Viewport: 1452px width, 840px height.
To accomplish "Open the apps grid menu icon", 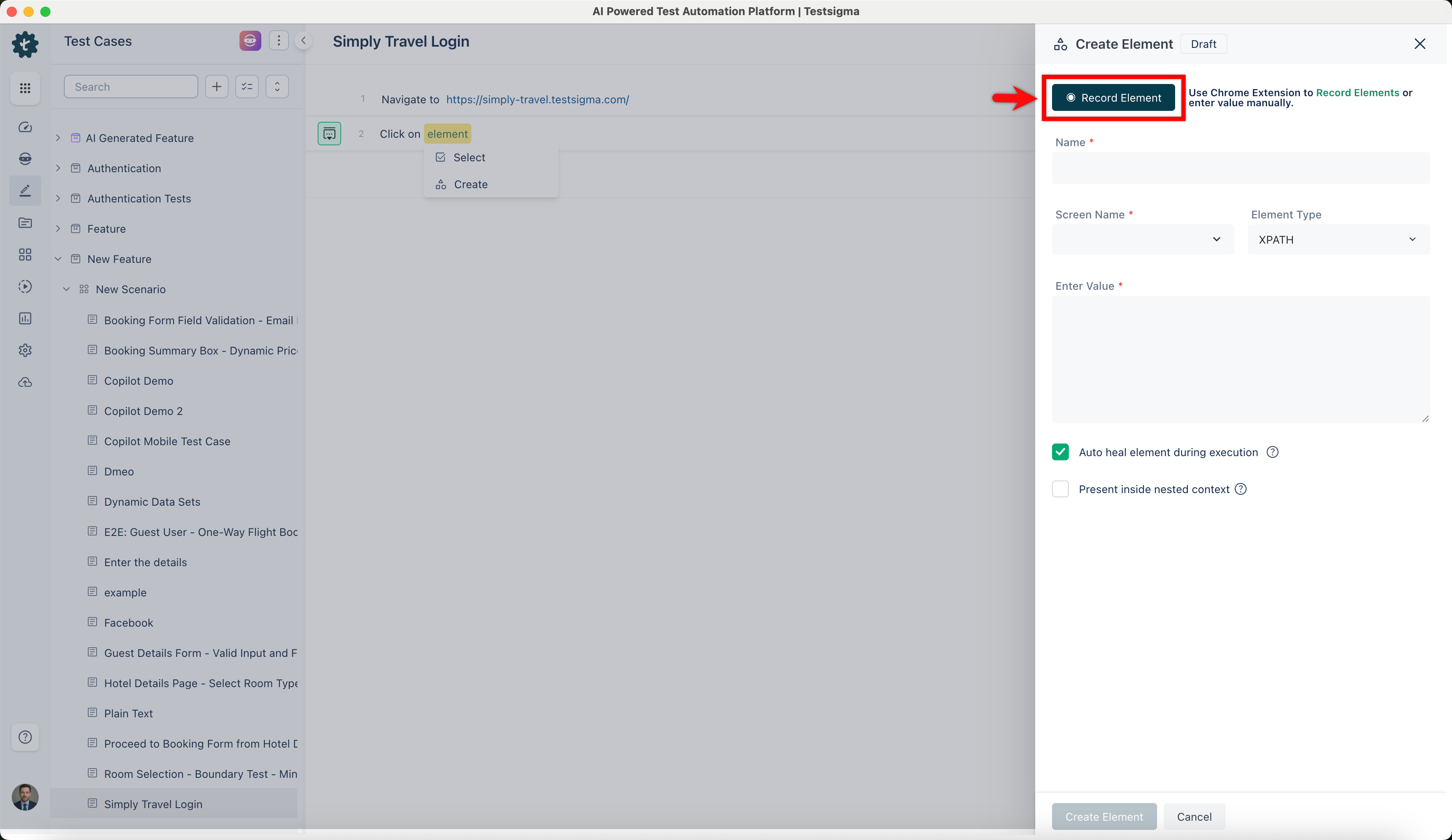I will pos(25,88).
